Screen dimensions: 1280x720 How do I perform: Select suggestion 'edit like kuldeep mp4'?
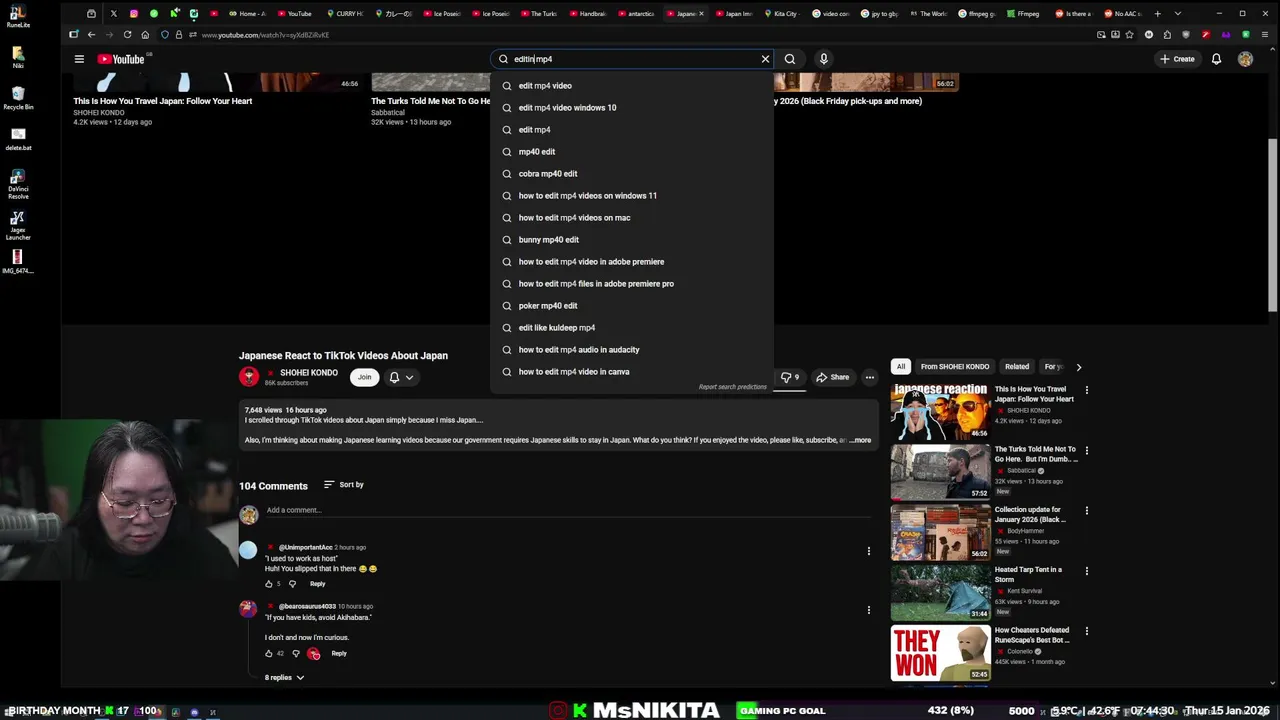coord(632,328)
